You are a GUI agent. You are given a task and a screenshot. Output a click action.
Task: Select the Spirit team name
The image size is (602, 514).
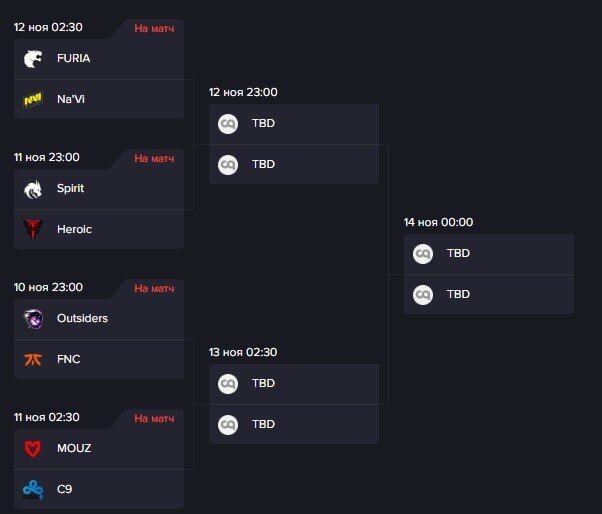[x=71, y=188]
